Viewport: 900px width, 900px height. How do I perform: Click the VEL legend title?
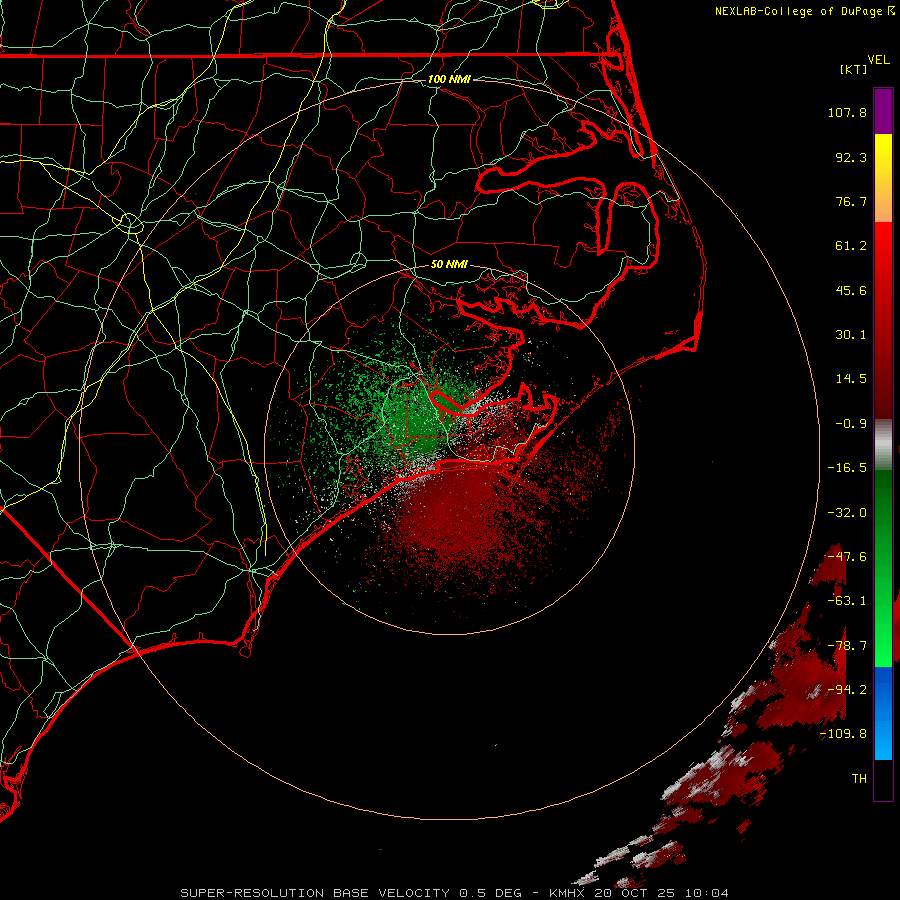click(878, 60)
